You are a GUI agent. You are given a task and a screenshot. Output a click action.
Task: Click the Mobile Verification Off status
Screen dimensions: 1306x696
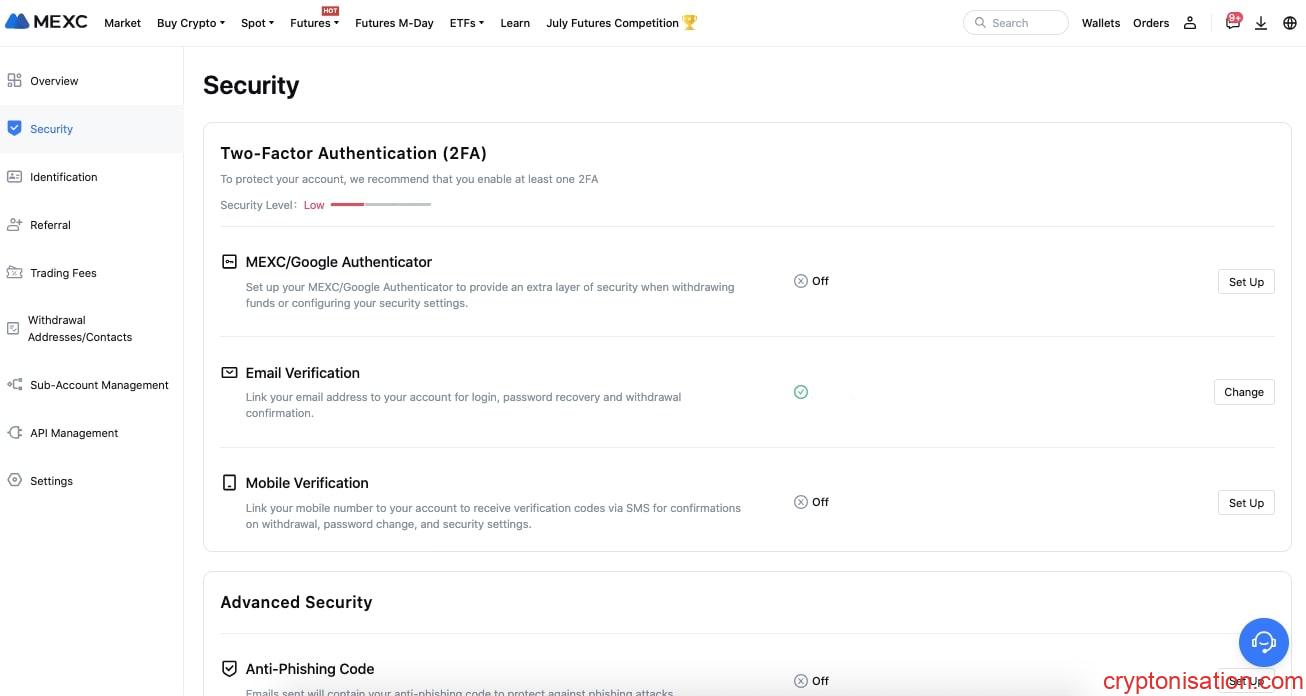(x=811, y=502)
